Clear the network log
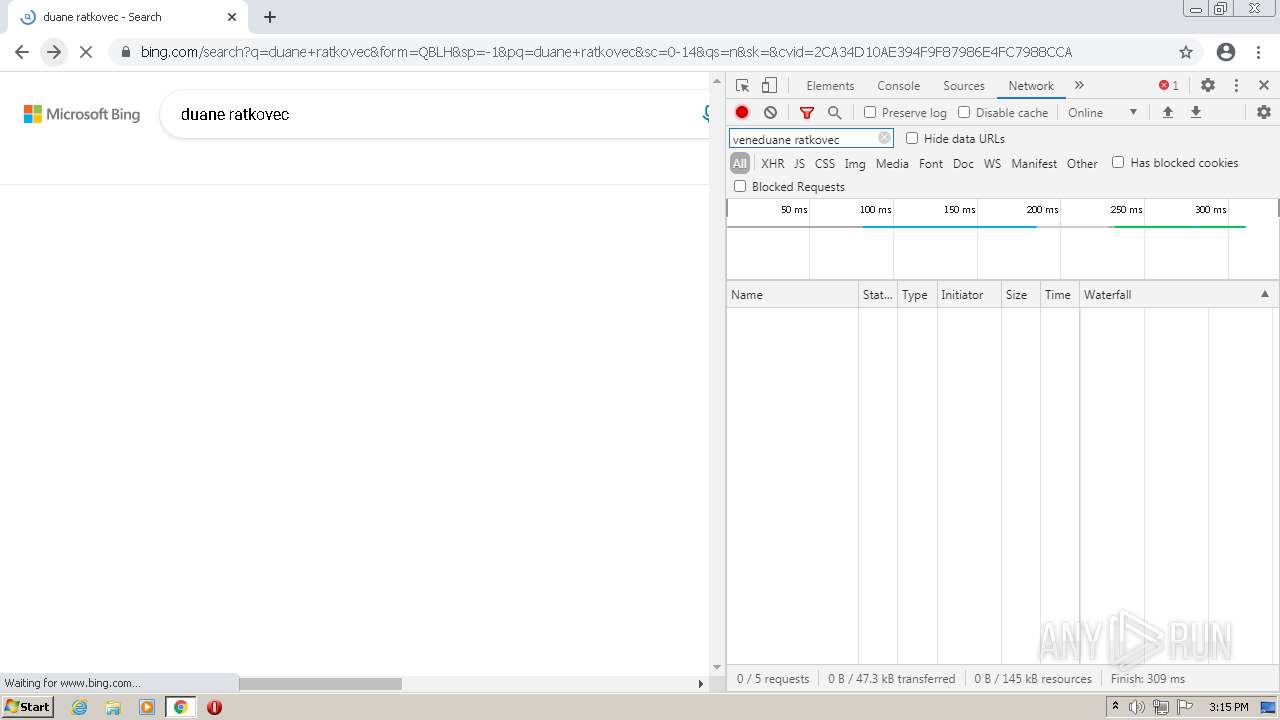Screen dimensions: 1280x720 point(770,113)
